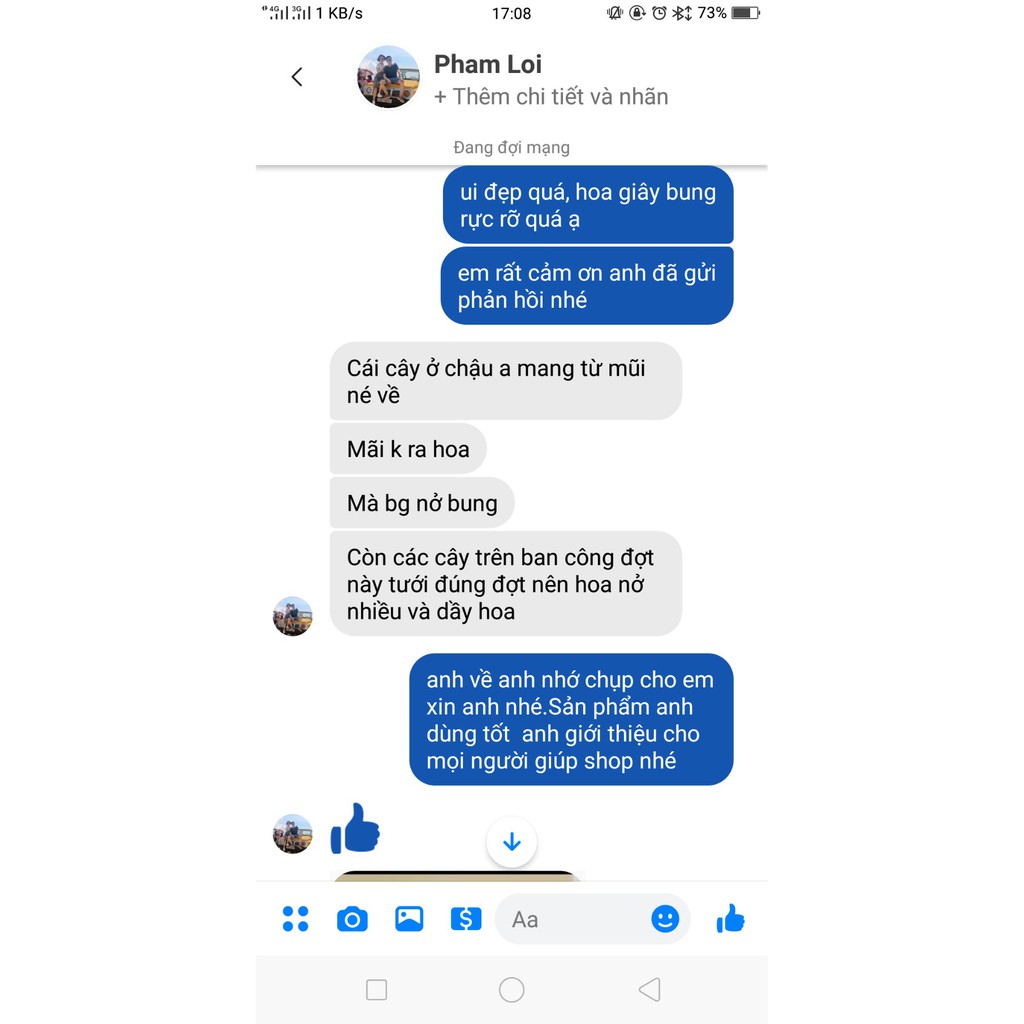The height and width of the screenshot is (1024, 1024).
Task: Tap the 'ui đẹp quá' sent message bubble
Action: (x=588, y=205)
